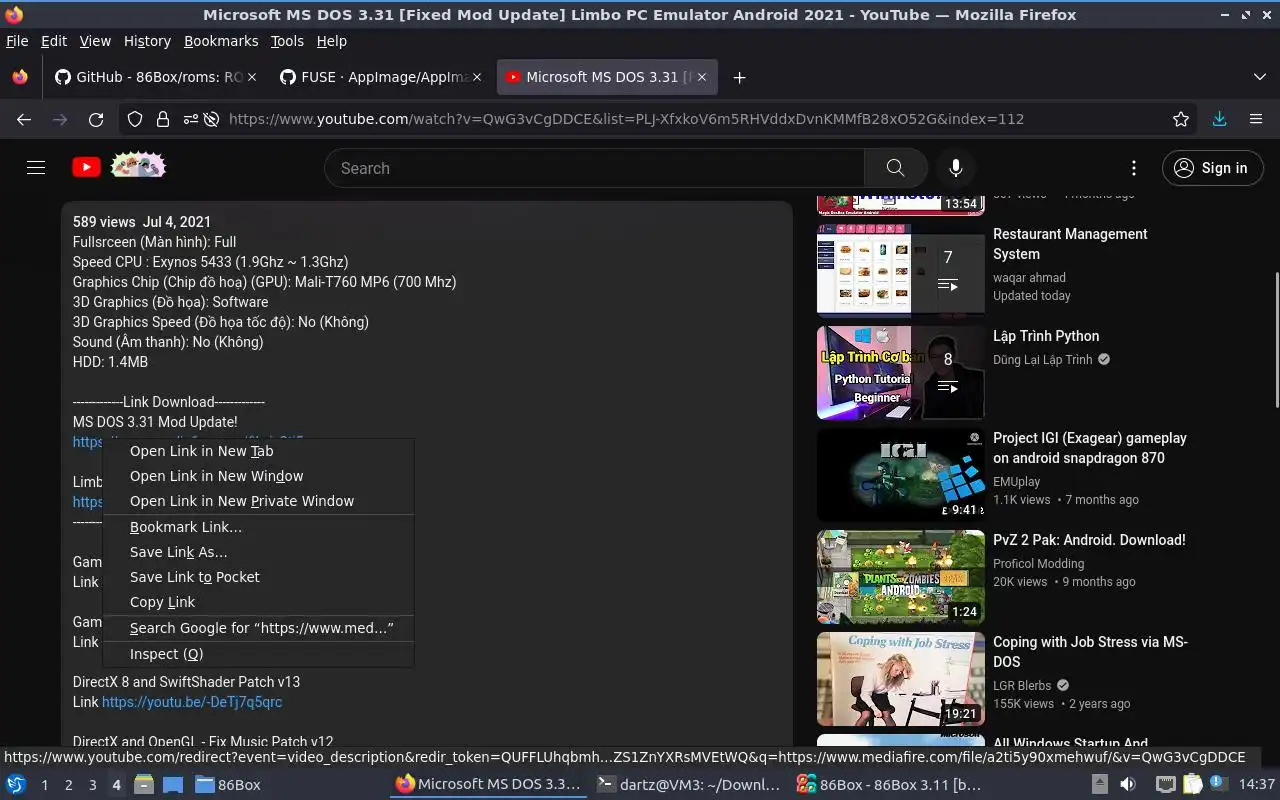Go back to previous page

[x=24, y=119]
